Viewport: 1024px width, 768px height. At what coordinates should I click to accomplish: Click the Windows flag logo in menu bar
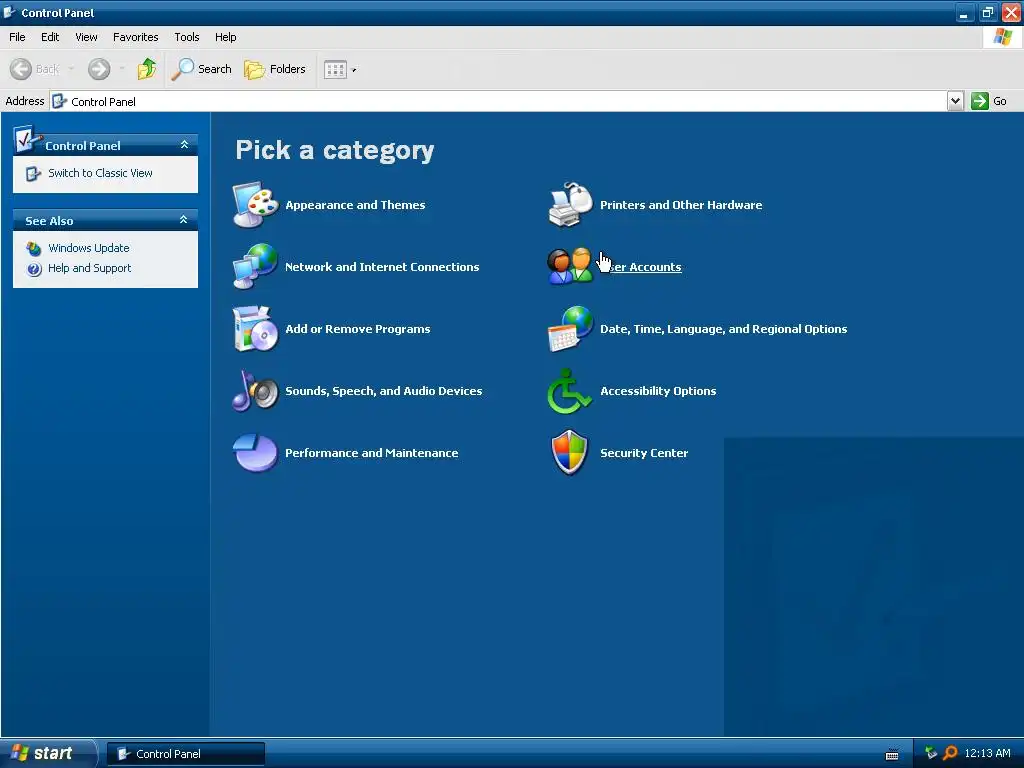[x=1003, y=37]
